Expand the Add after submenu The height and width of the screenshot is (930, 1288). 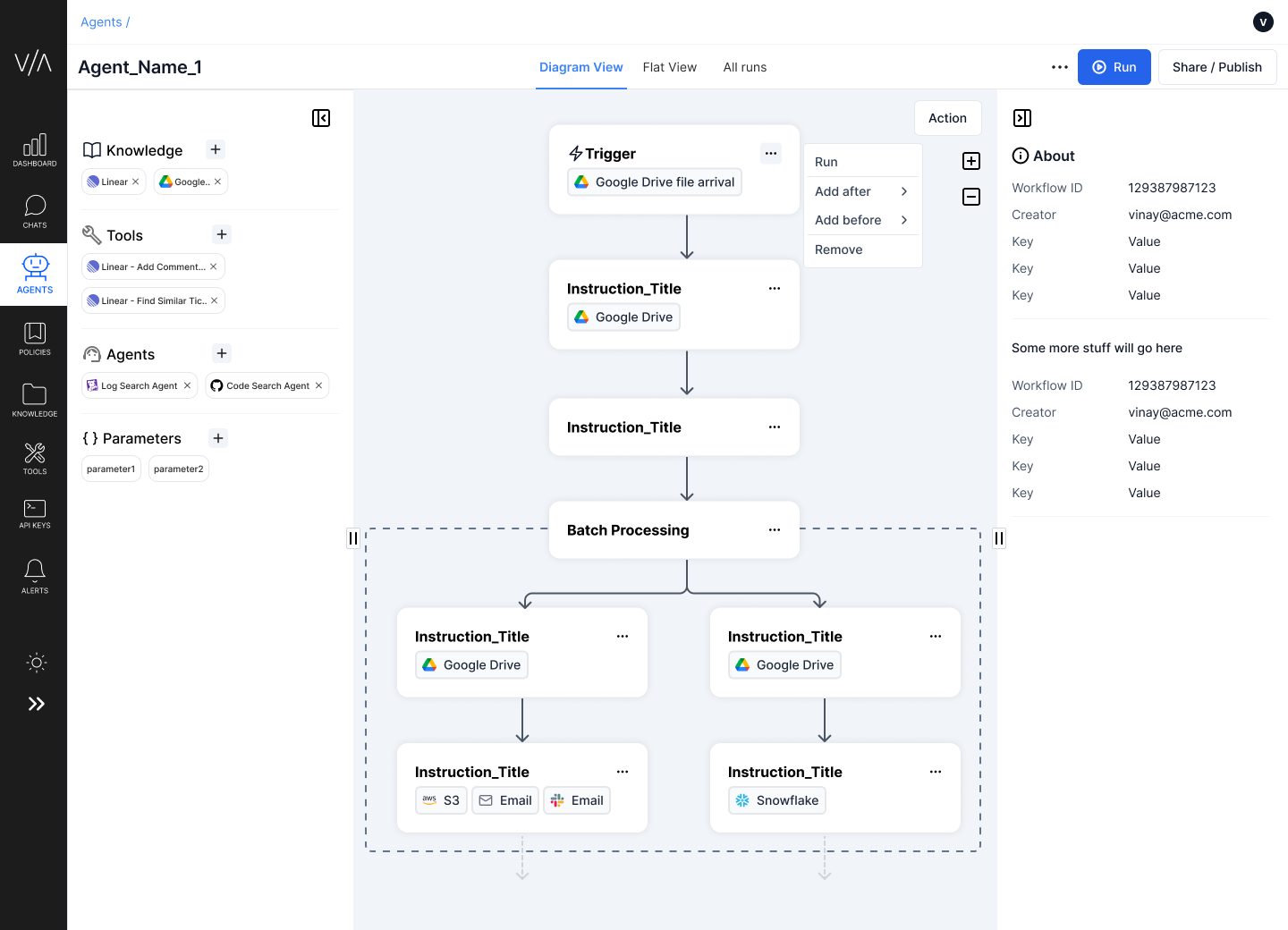(x=860, y=190)
